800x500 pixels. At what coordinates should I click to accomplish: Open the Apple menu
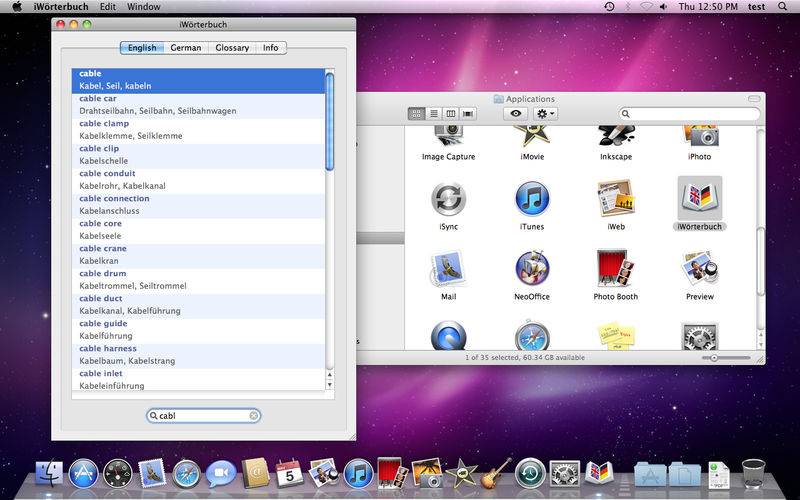click(17, 7)
